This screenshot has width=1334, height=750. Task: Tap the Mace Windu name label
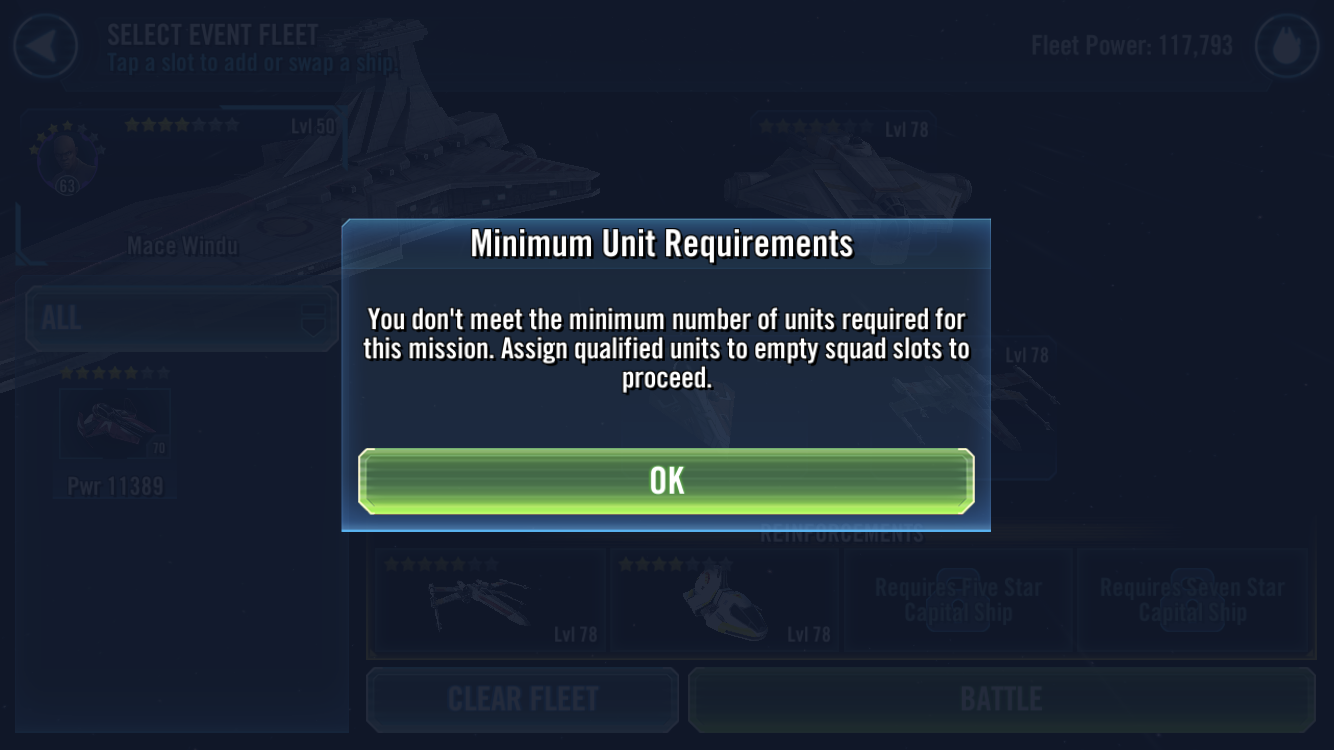pyautogui.click(x=182, y=246)
